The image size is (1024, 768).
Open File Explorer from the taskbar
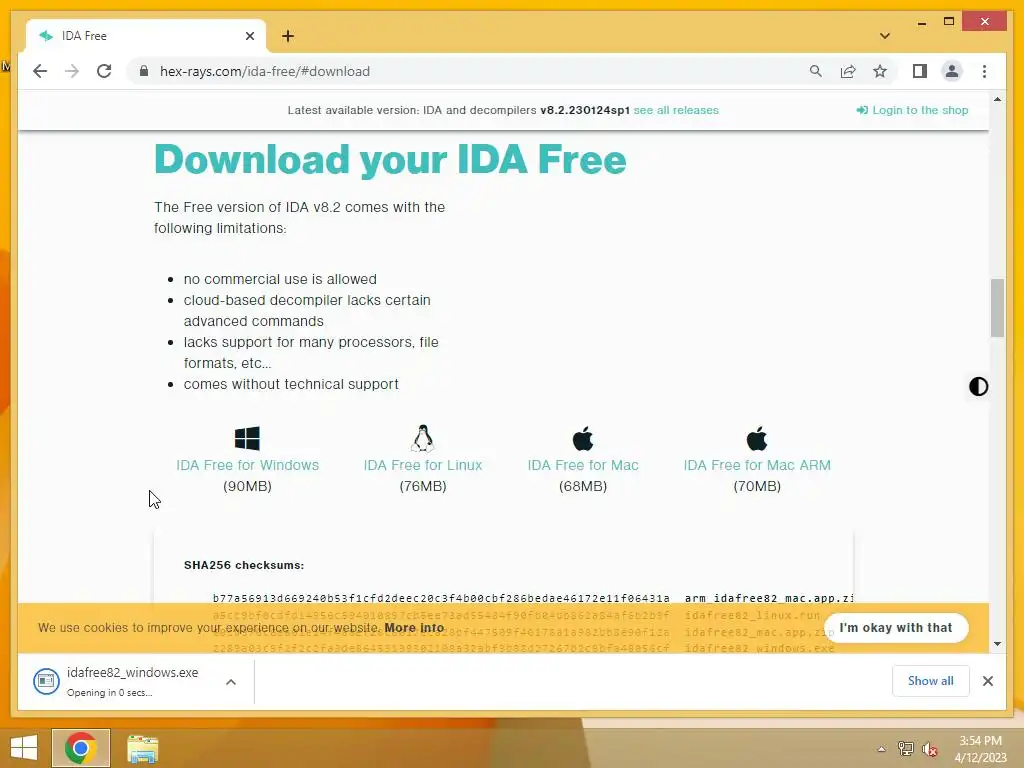[142, 748]
